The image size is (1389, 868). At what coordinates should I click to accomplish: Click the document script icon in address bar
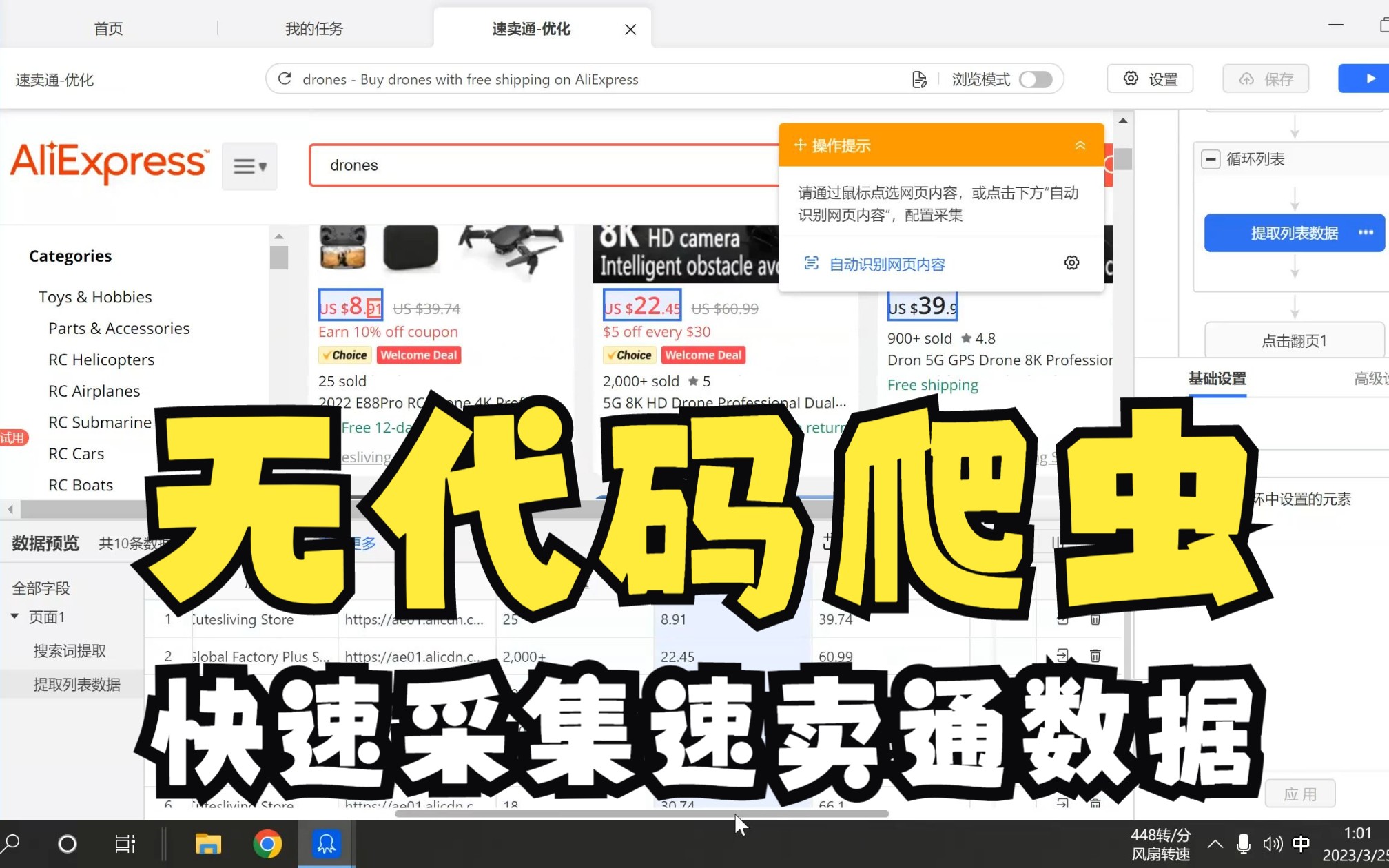pos(919,79)
